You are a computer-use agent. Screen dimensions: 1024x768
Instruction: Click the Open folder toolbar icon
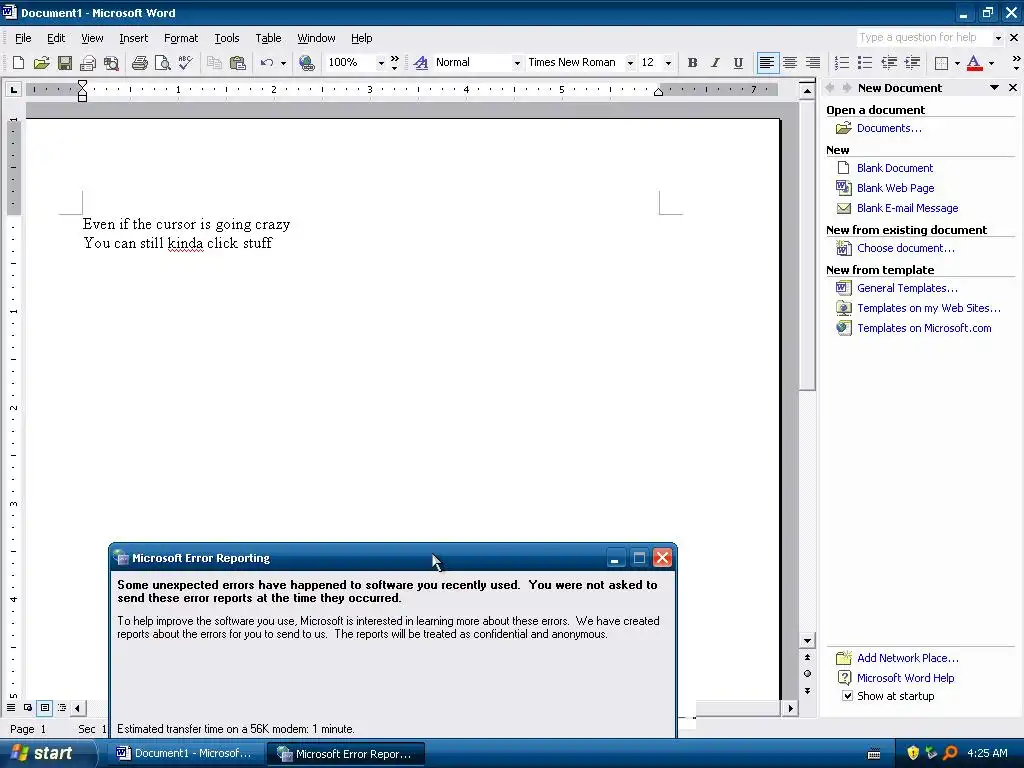pos(41,63)
